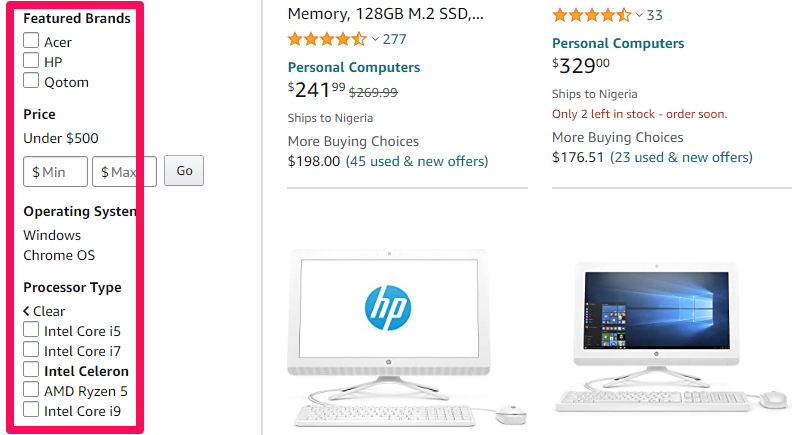
Task: Click the Min price input field
Action: pyautogui.click(x=56, y=172)
